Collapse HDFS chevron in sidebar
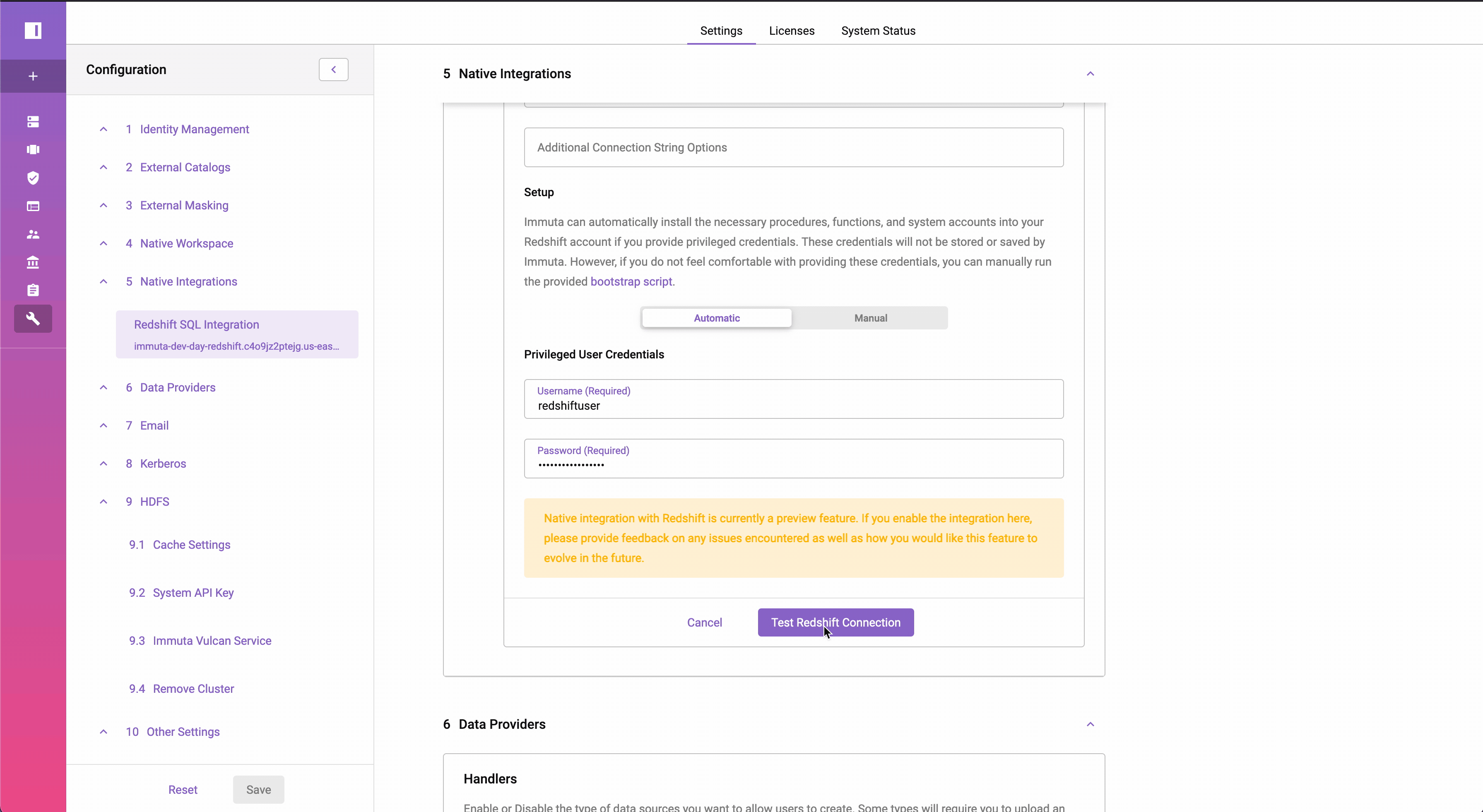Screen dimensions: 1483x812 (x=103, y=502)
